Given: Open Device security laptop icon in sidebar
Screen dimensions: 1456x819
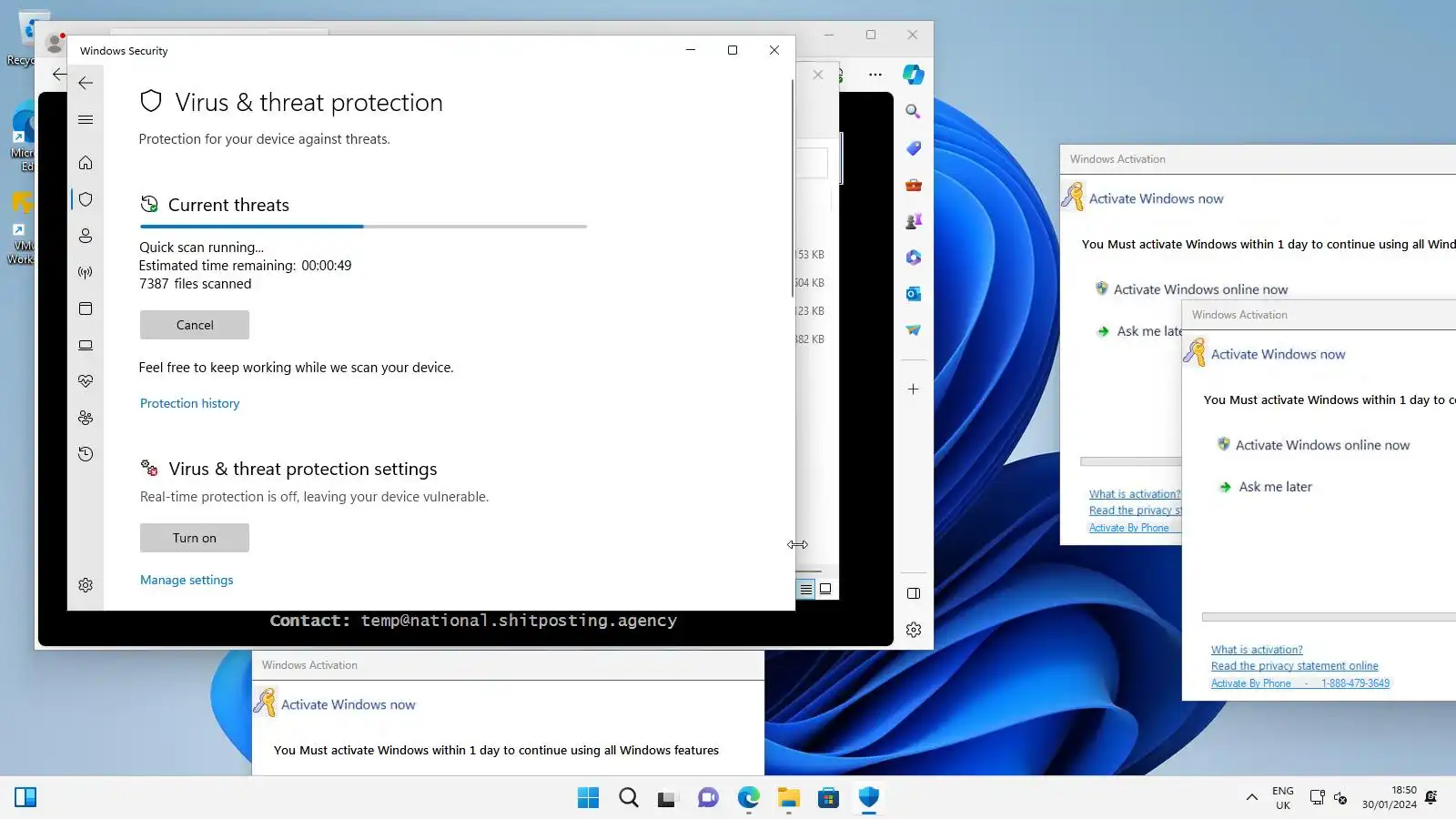Looking at the screenshot, I should coord(86,345).
